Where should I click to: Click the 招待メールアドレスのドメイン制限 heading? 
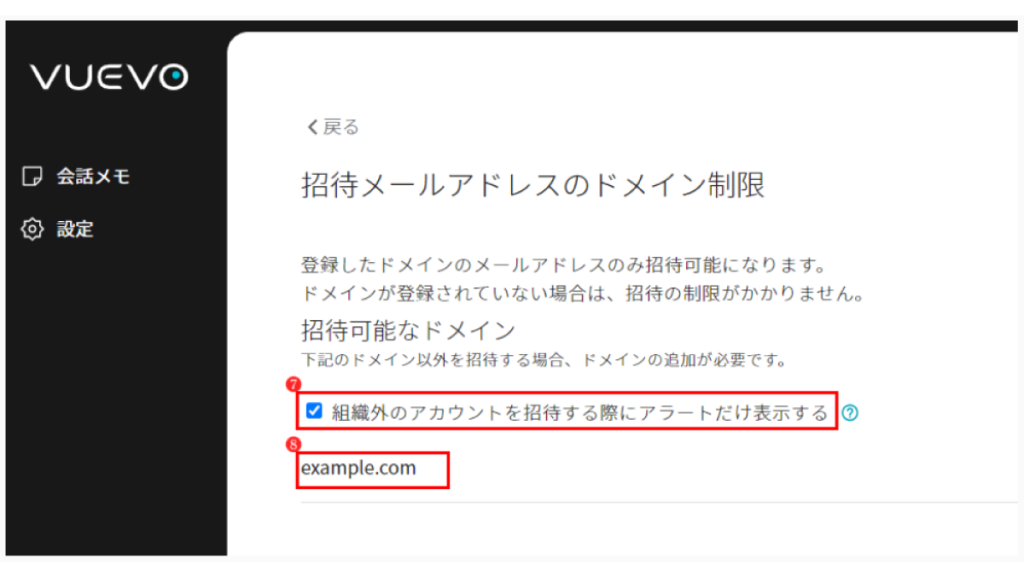[532, 185]
